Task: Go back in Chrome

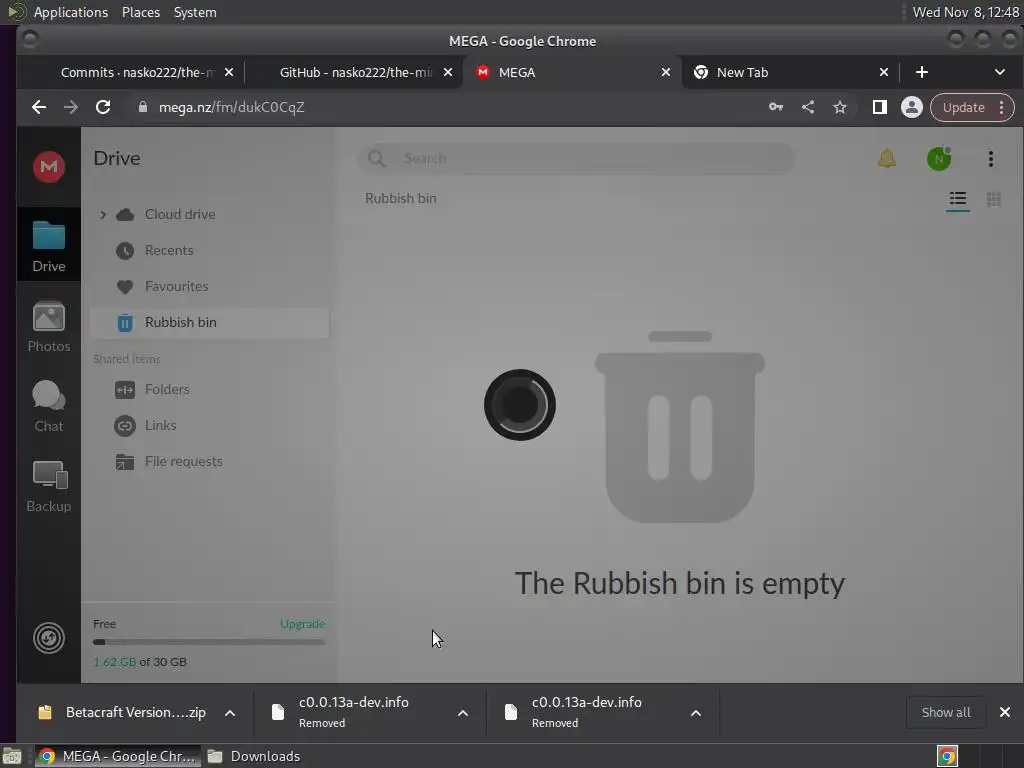Action: pos(39,107)
